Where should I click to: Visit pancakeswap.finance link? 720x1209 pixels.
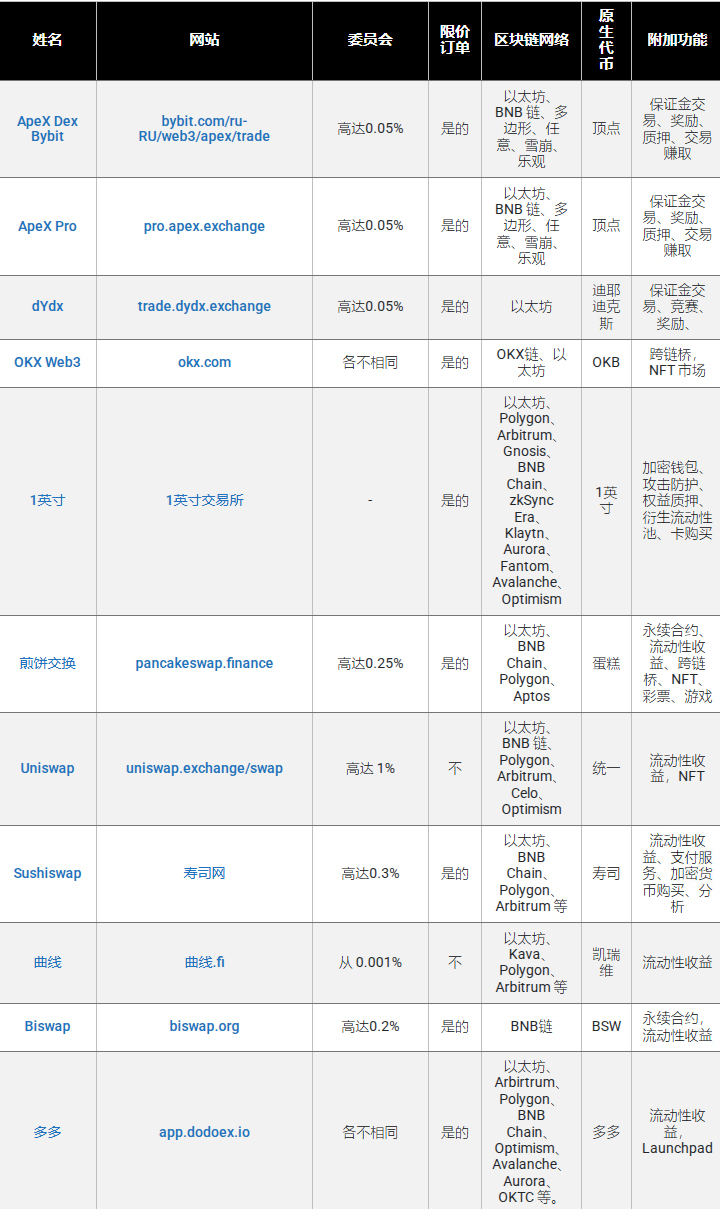point(204,663)
